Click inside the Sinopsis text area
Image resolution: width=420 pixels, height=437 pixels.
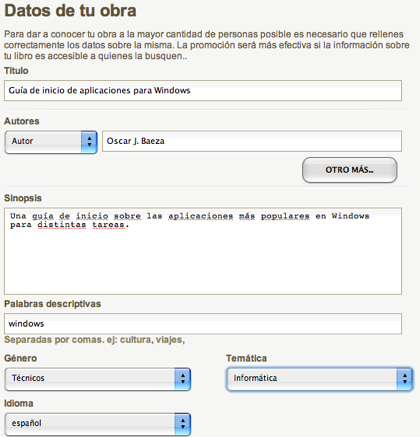[x=203, y=251]
